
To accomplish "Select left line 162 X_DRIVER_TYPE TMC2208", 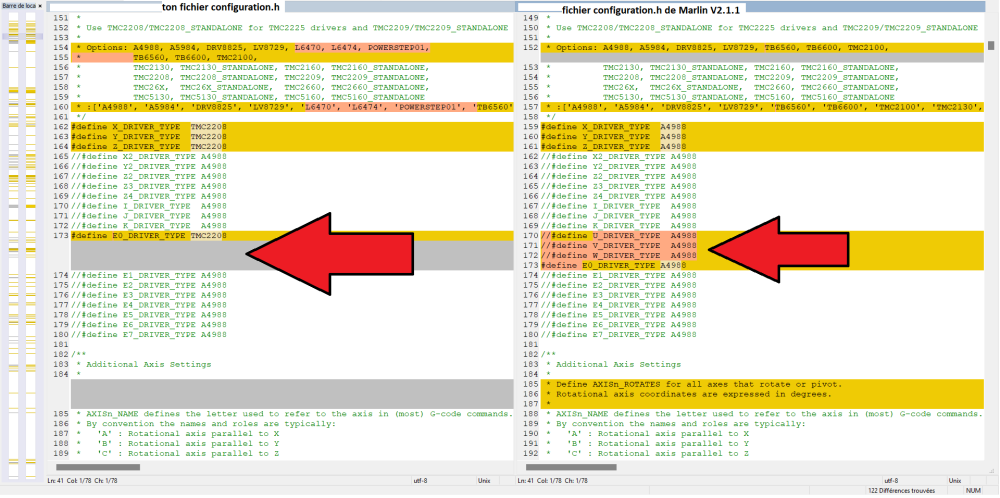I will [292, 127].
